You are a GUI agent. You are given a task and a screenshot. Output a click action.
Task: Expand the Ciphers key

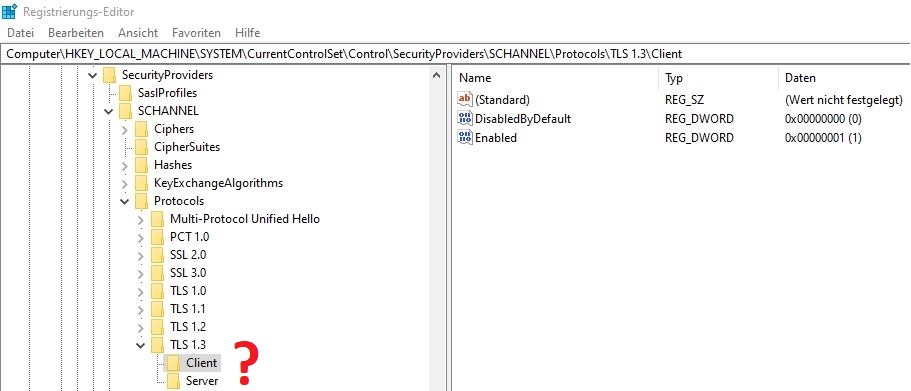(x=124, y=129)
